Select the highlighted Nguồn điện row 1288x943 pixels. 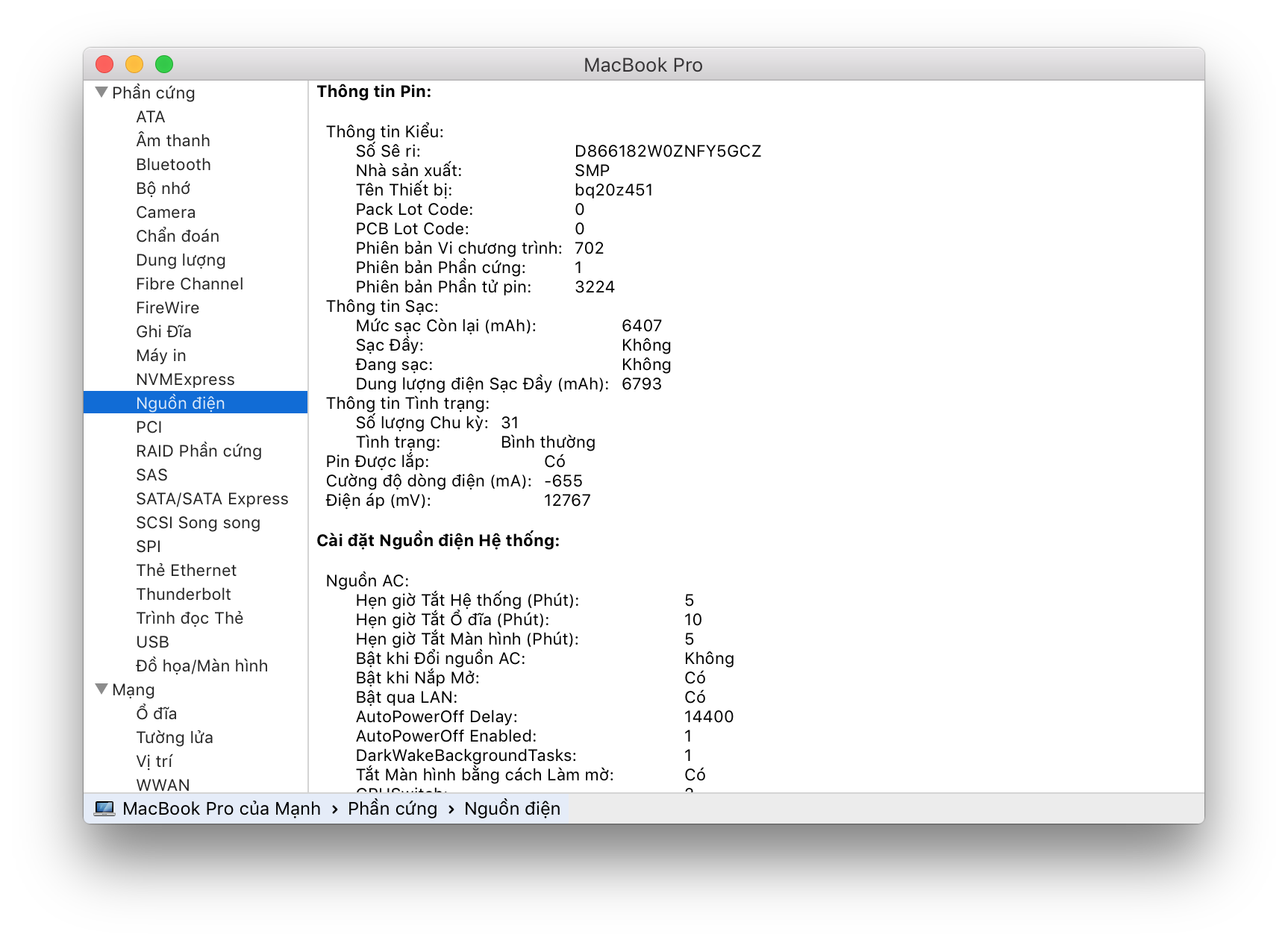[x=196, y=403]
